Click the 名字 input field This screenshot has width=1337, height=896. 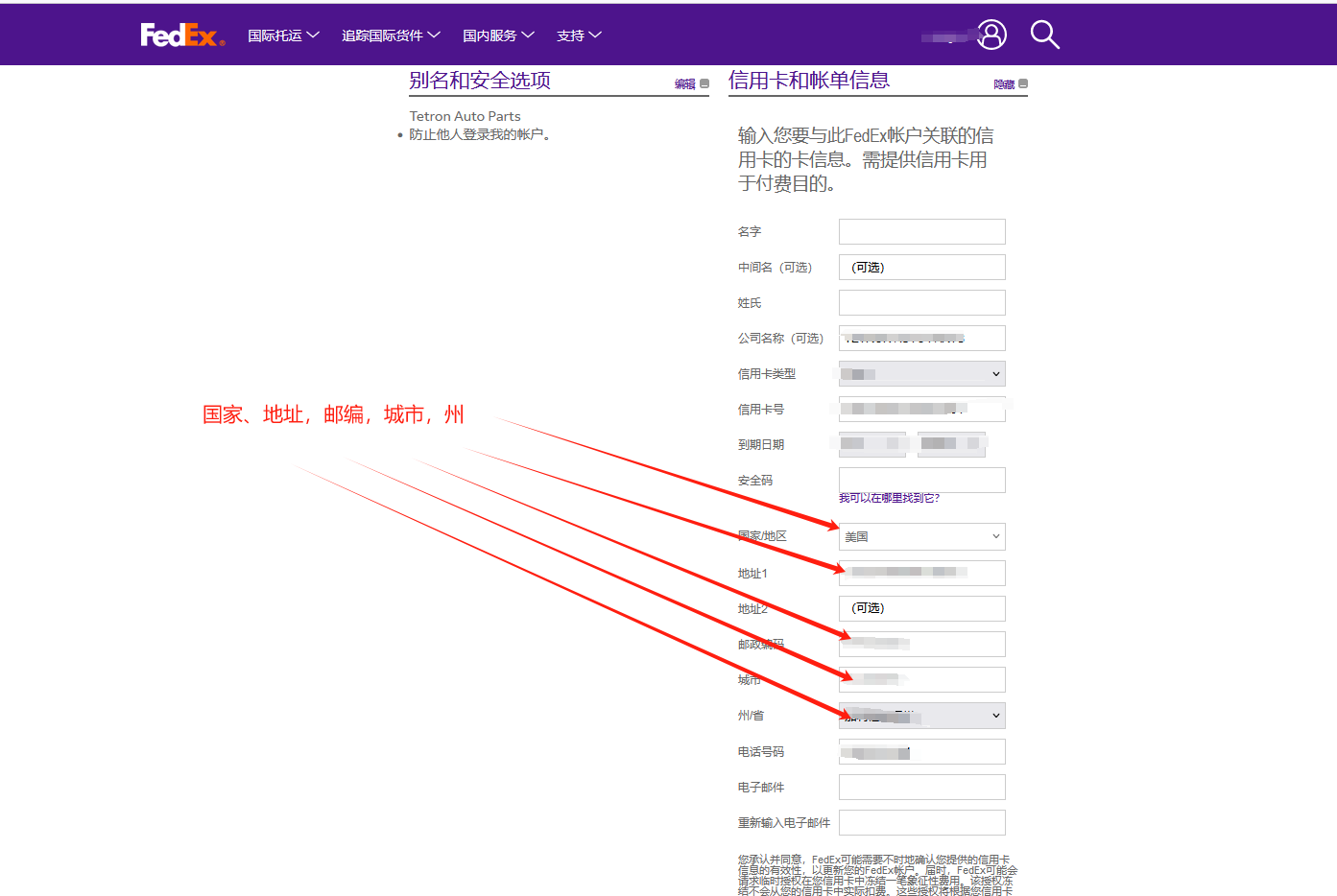click(x=921, y=232)
